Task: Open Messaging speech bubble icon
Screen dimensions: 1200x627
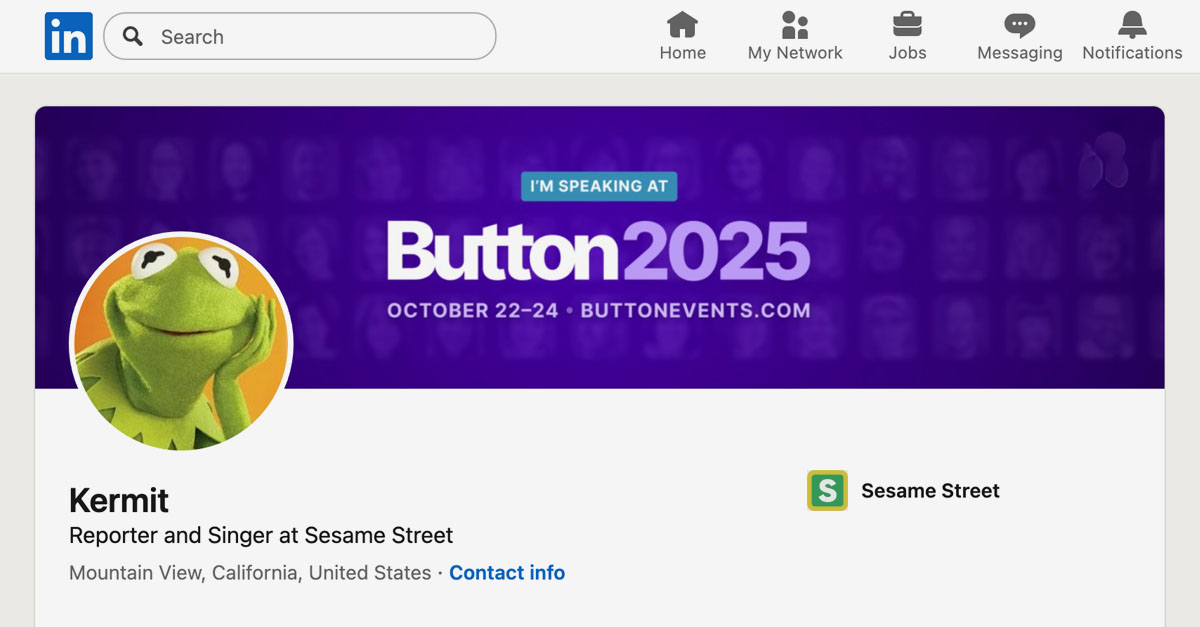Action: (x=1019, y=24)
